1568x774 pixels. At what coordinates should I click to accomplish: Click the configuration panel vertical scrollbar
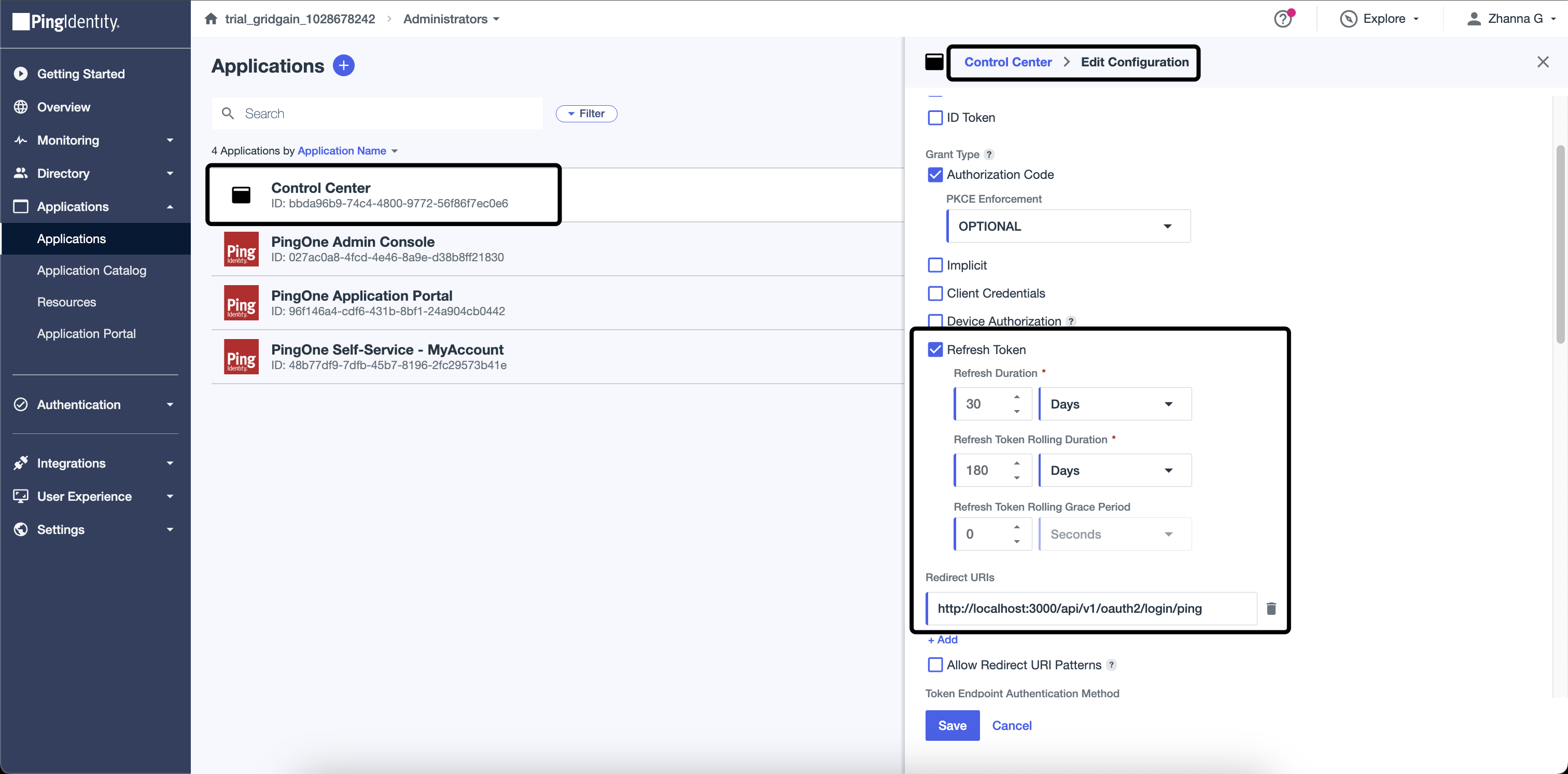[1562, 243]
